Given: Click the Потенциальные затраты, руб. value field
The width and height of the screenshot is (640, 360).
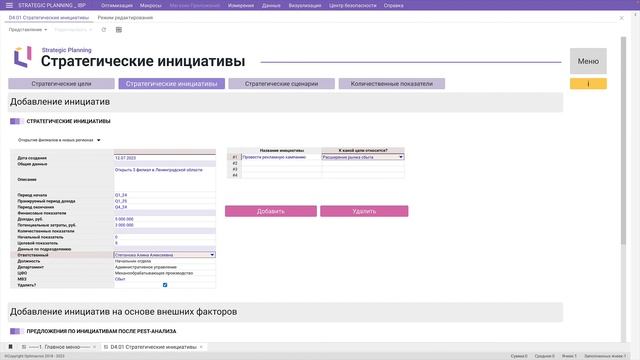Looking at the screenshot, I should pos(164,225).
